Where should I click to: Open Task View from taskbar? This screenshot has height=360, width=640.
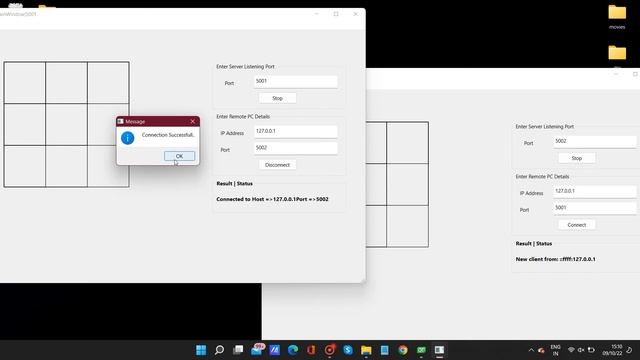pyautogui.click(x=238, y=350)
